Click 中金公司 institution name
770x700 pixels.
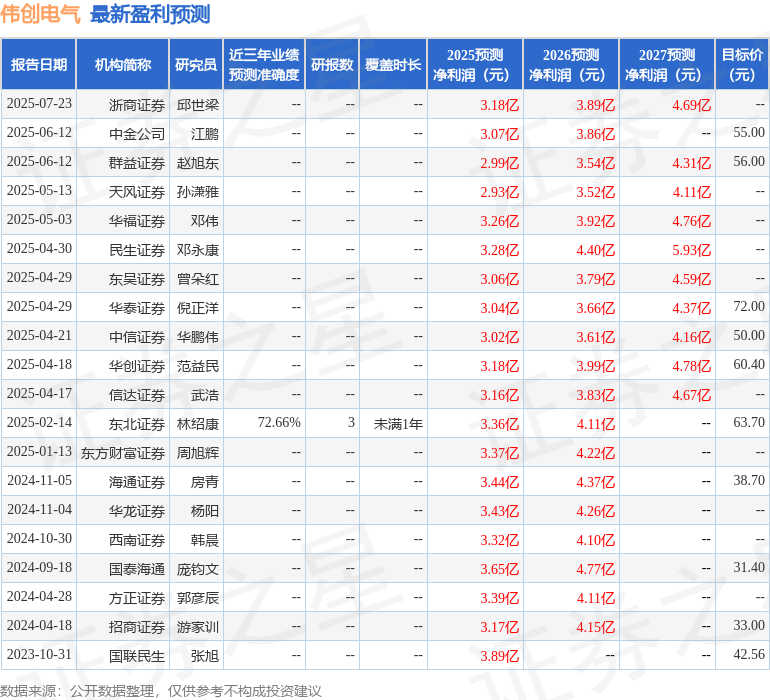[137, 134]
